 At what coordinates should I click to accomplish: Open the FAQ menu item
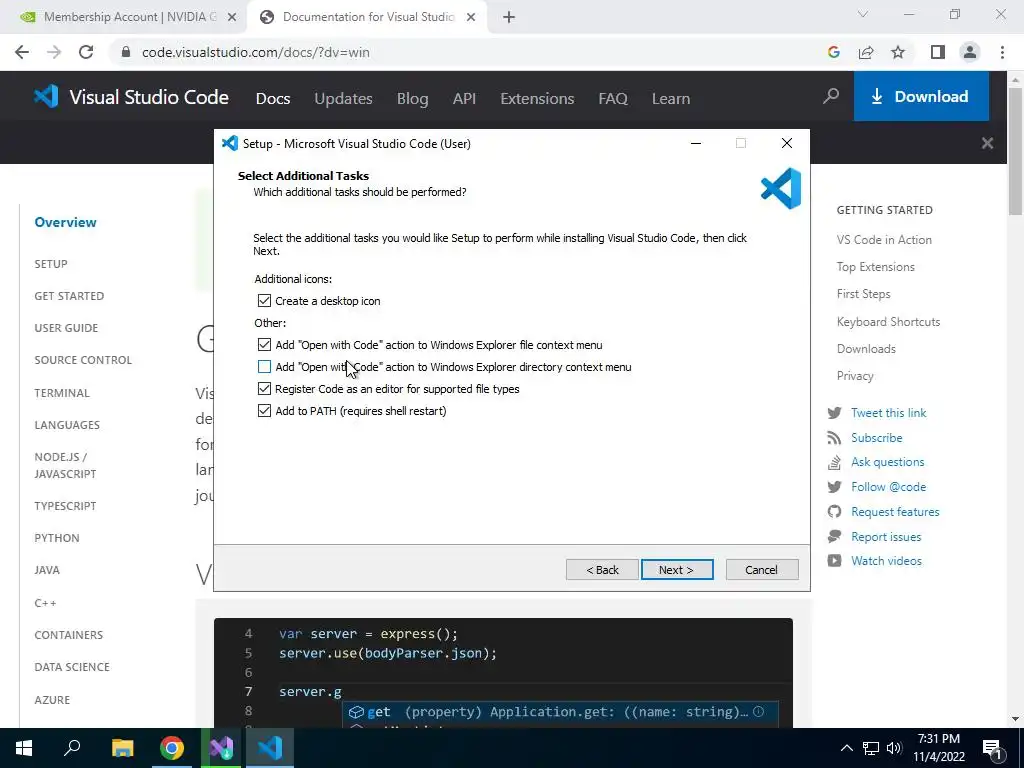[x=613, y=99]
